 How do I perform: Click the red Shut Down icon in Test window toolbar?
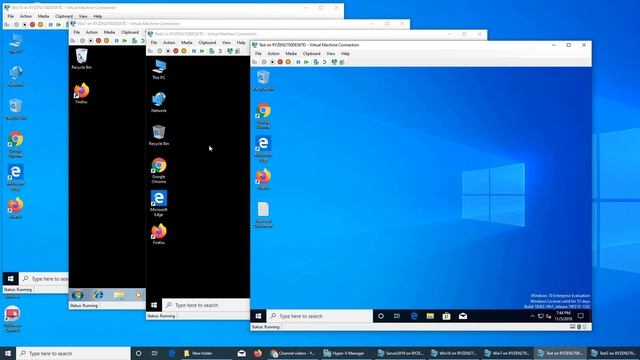coord(280,62)
